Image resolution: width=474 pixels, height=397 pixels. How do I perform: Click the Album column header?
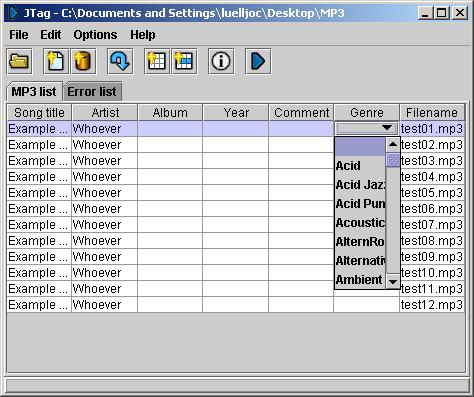tap(170, 113)
